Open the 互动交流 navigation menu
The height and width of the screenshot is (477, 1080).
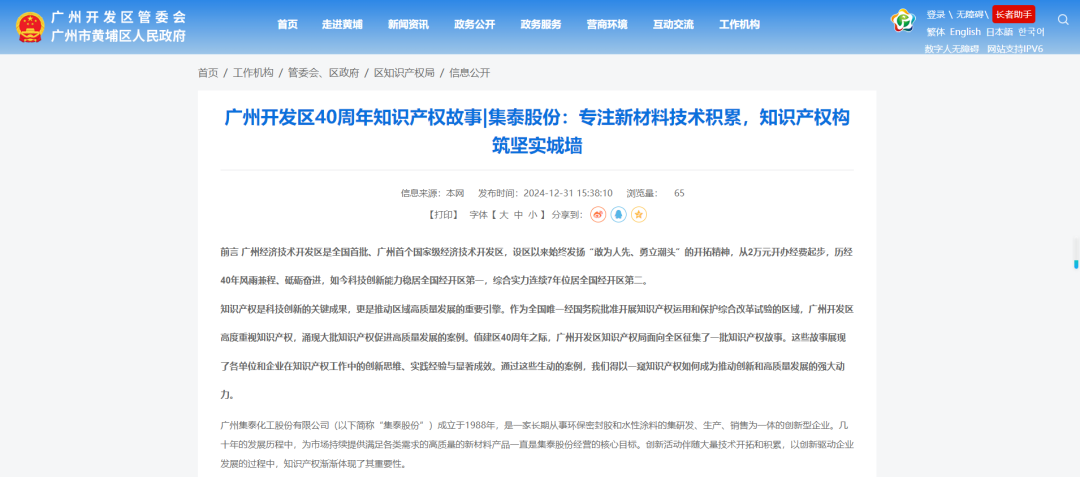[x=674, y=24]
